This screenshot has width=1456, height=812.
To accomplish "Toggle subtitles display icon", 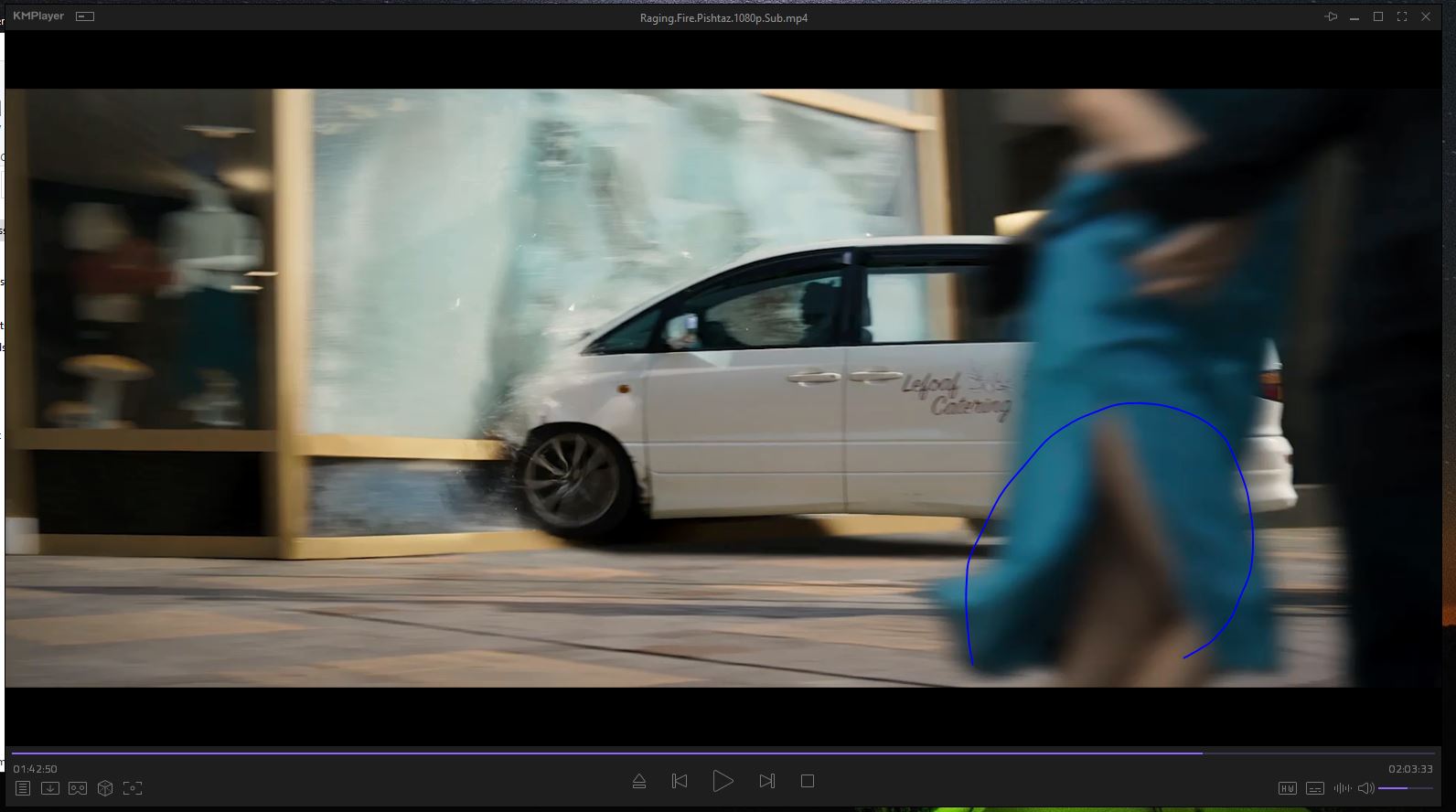I will click(1314, 788).
